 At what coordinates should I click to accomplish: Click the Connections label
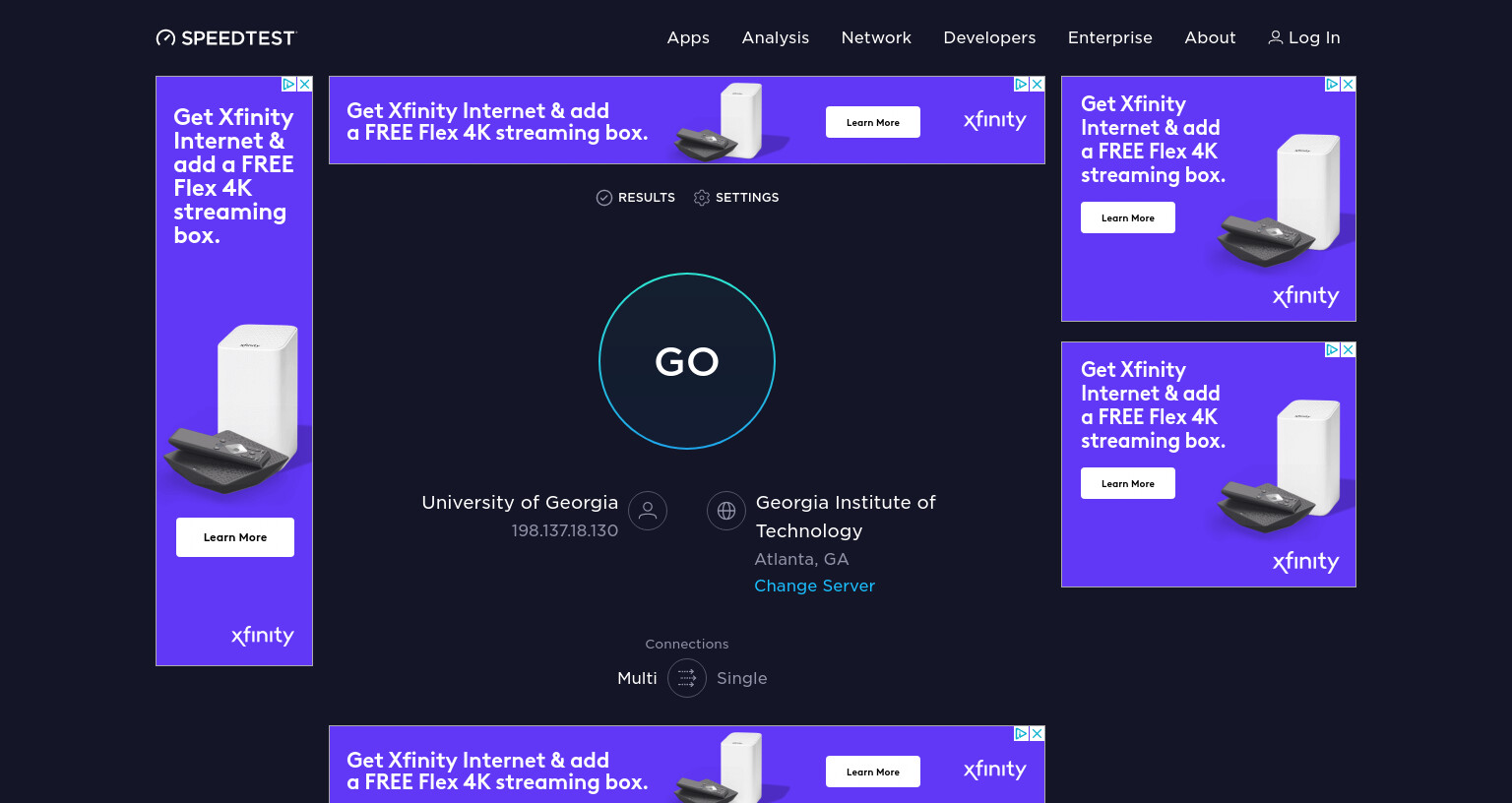(687, 644)
